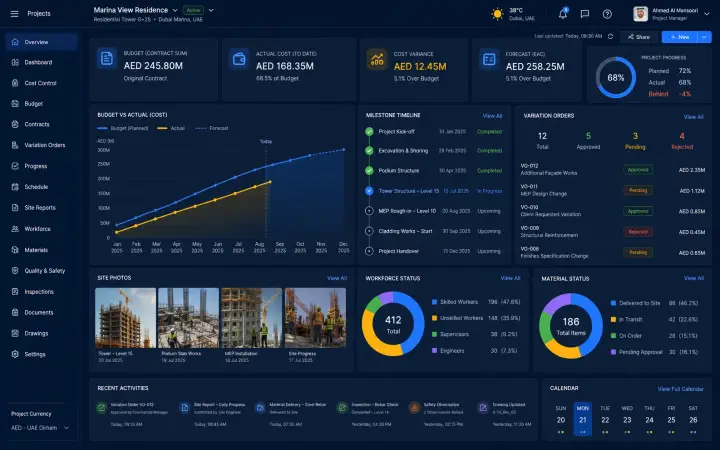Open Documents in the sidebar
Image resolution: width=720 pixels, height=450 pixels.
[x=41, y=313]
